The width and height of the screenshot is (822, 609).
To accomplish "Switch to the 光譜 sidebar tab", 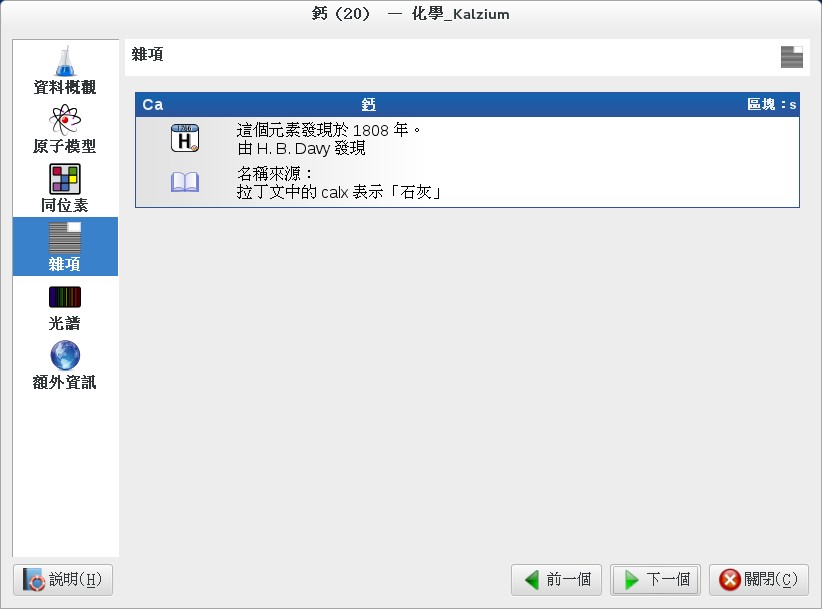I will point(65,310).
